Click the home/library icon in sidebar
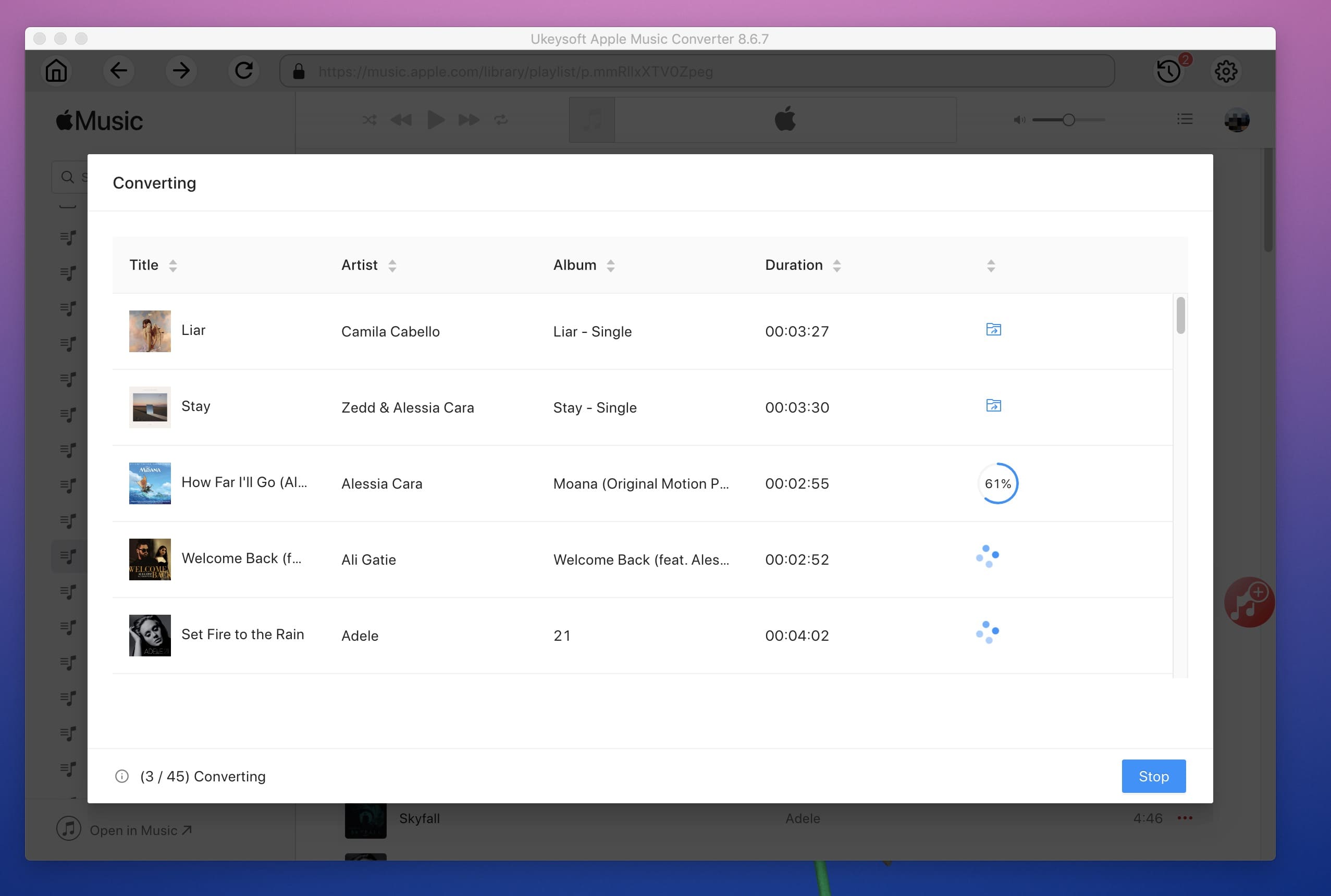The height and width of the screenshot is (896, 1331). [x=56, y=71]
